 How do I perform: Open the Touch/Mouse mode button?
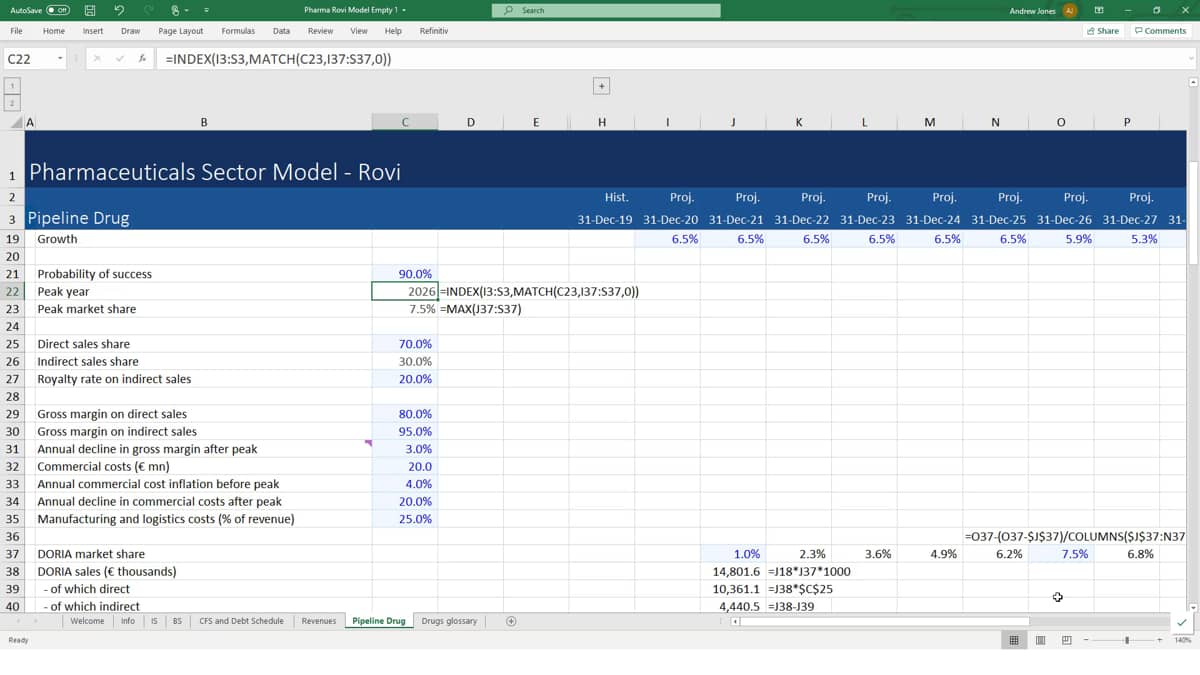[178, 10]
